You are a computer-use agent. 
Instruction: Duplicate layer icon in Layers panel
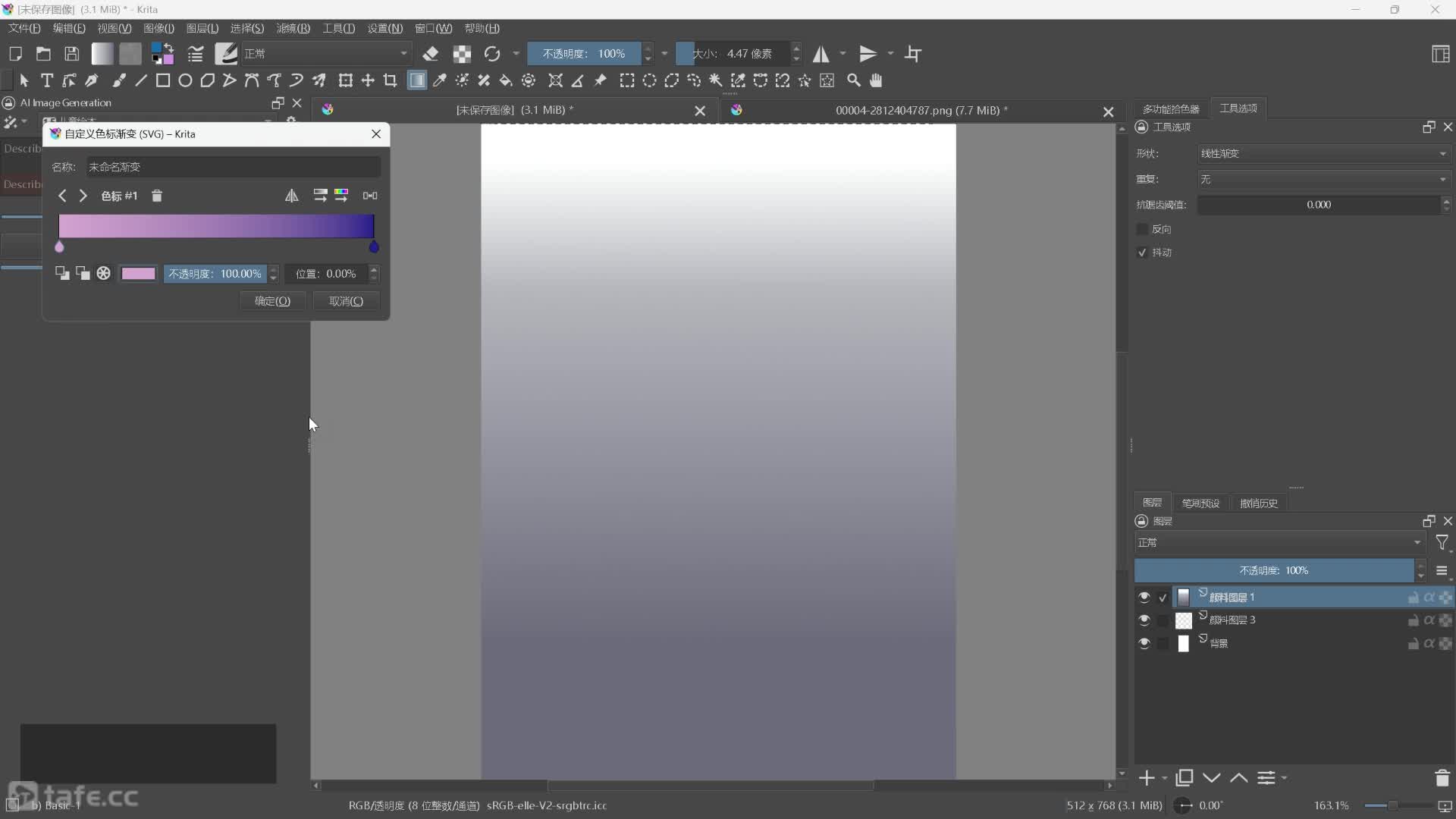pos(1184,778)
